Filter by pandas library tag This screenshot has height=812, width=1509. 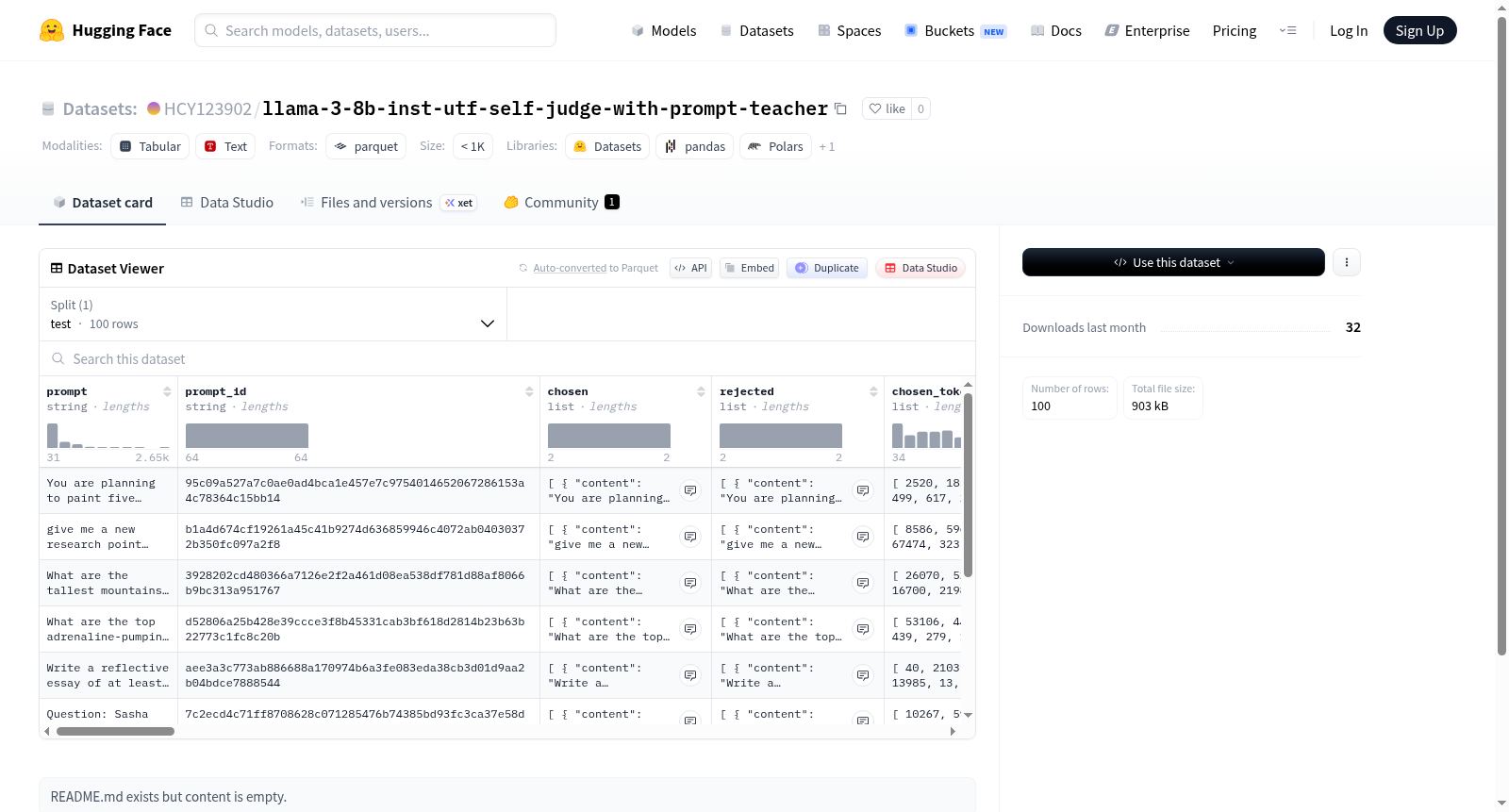point(695,146)
